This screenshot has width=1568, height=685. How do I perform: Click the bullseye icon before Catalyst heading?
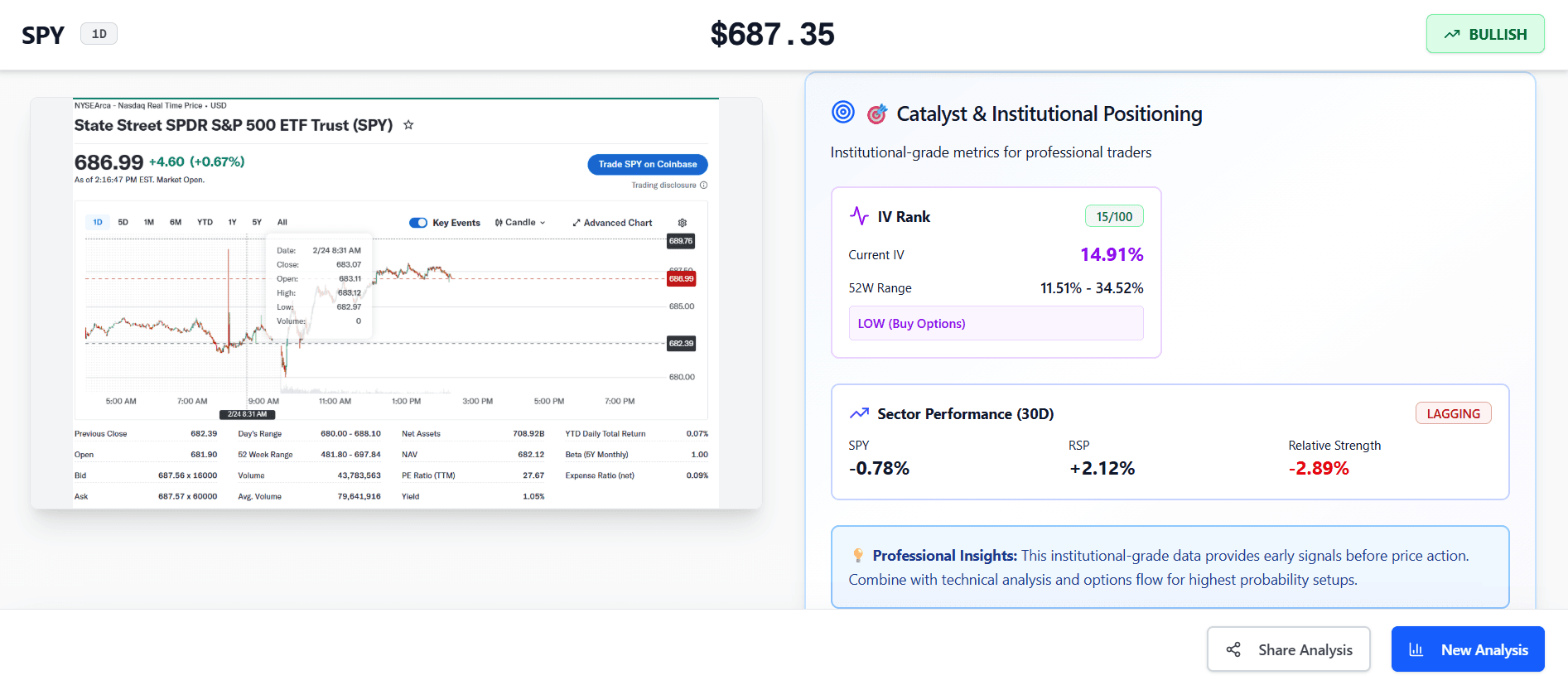pyautogui.click(x=842, y=112)
